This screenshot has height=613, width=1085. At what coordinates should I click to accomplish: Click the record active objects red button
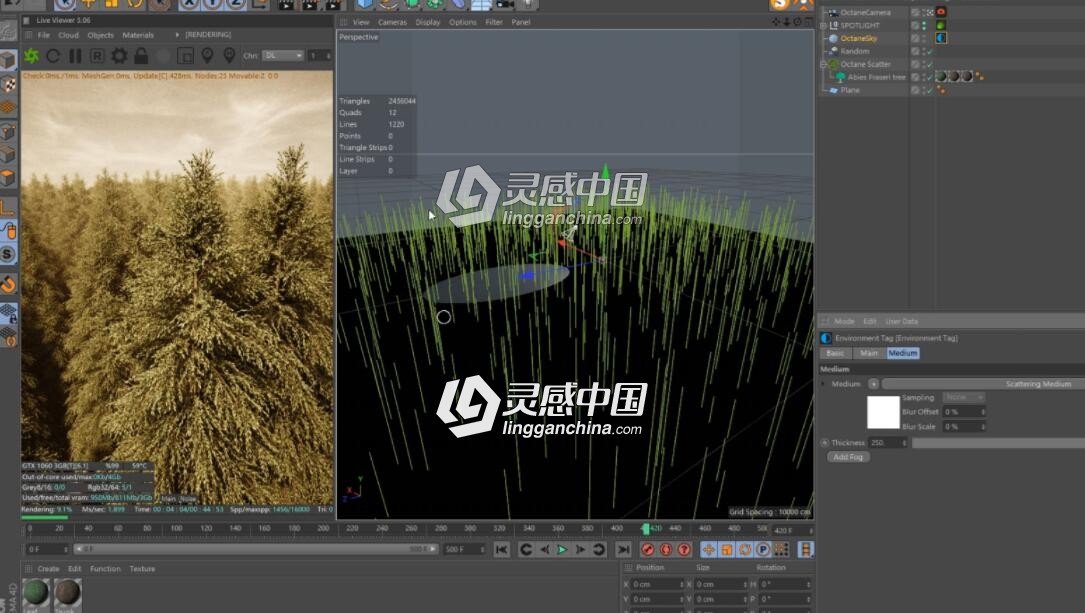[648, 549]
